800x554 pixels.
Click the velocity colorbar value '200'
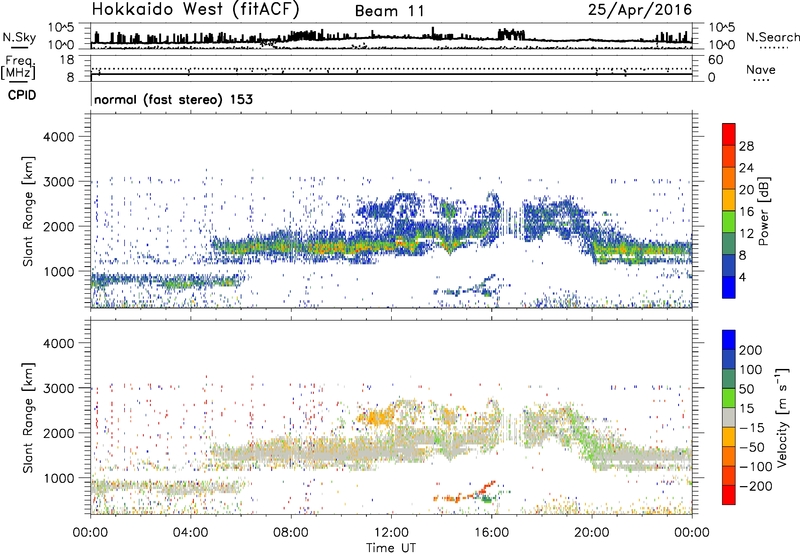751,350
